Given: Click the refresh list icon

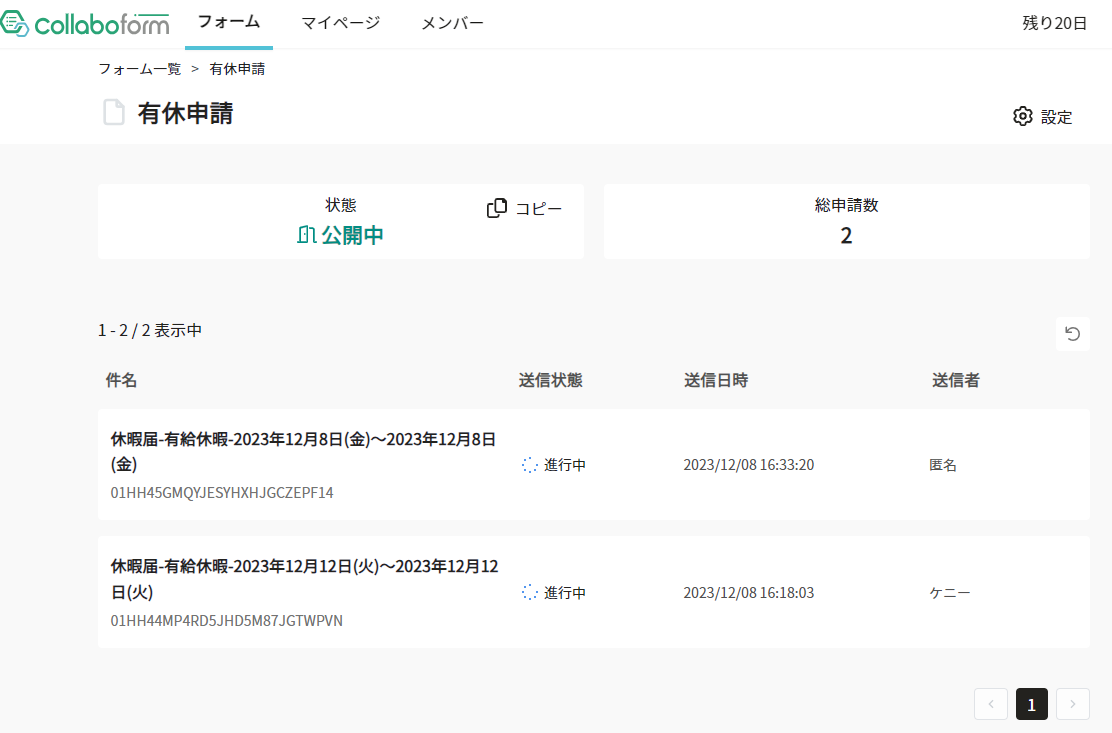Looking at the screenshot, I should (x=1072, y=334).
